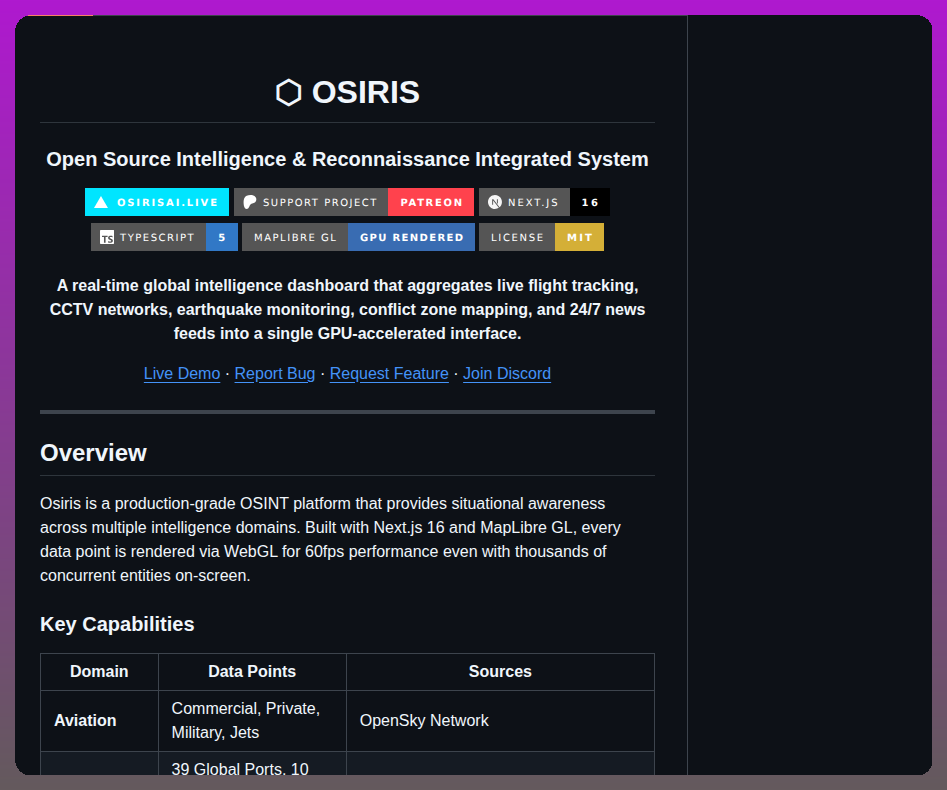Click the hexagon logo beside OSIRIS

[x=289, y=93]
